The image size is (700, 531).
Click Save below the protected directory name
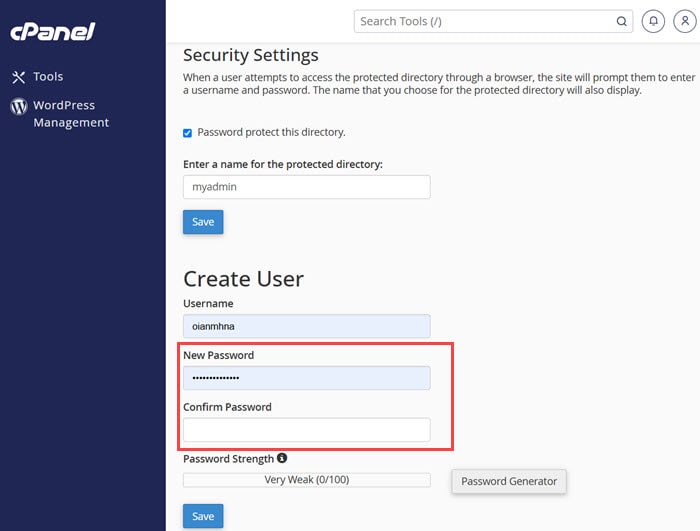pos(203,222)
